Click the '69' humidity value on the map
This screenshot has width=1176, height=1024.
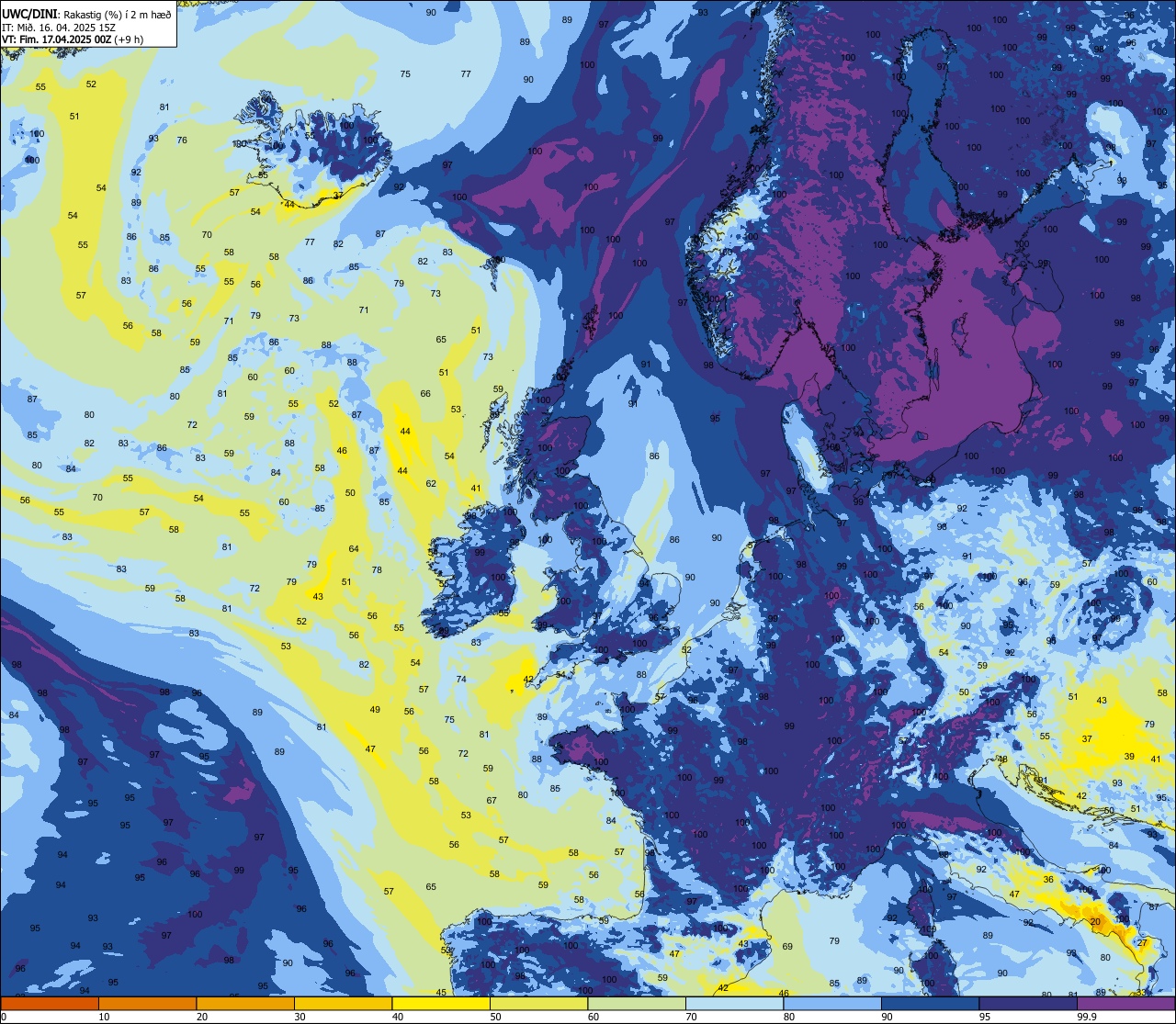point(787,947)
